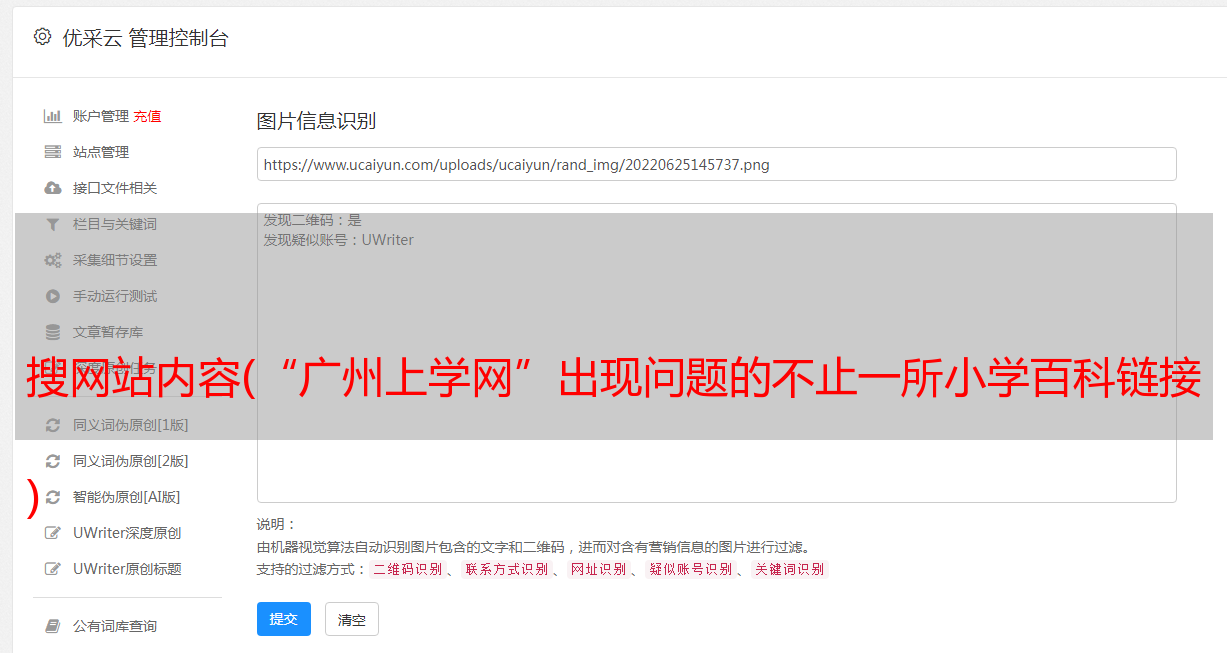1227x653 pixels.
Task: Open UWriter原创标题 page
Action: pos(127,569)
